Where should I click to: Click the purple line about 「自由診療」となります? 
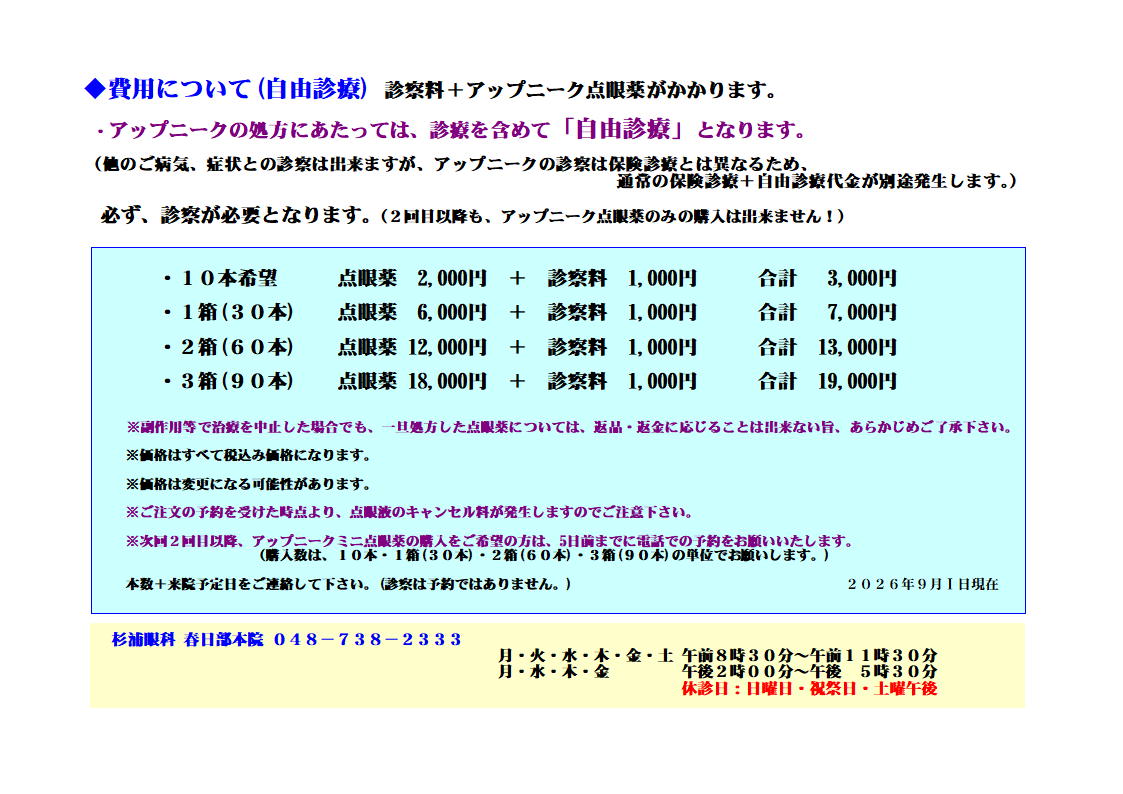452,130
